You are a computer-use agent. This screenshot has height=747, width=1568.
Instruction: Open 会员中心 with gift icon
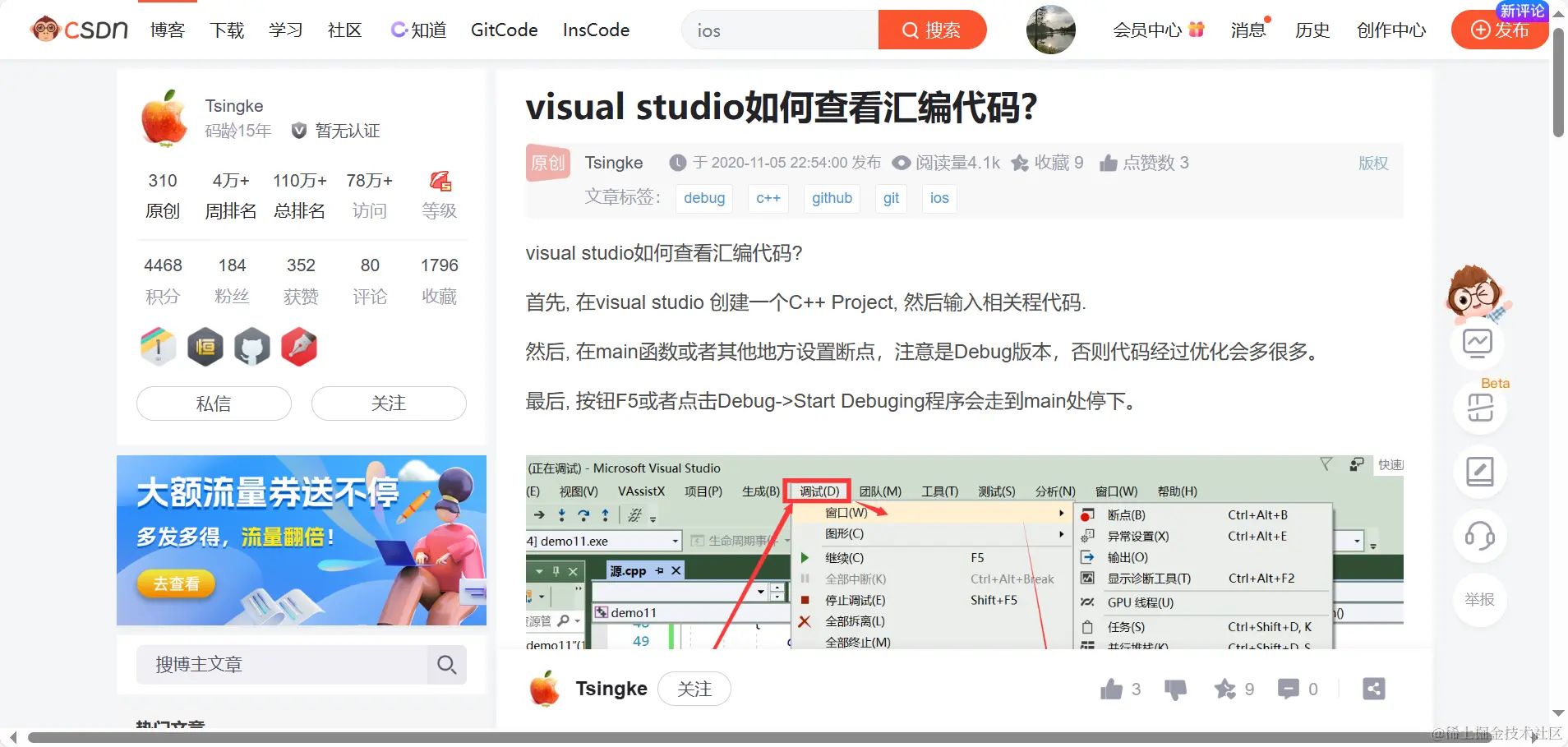(x=1159, y=30)
